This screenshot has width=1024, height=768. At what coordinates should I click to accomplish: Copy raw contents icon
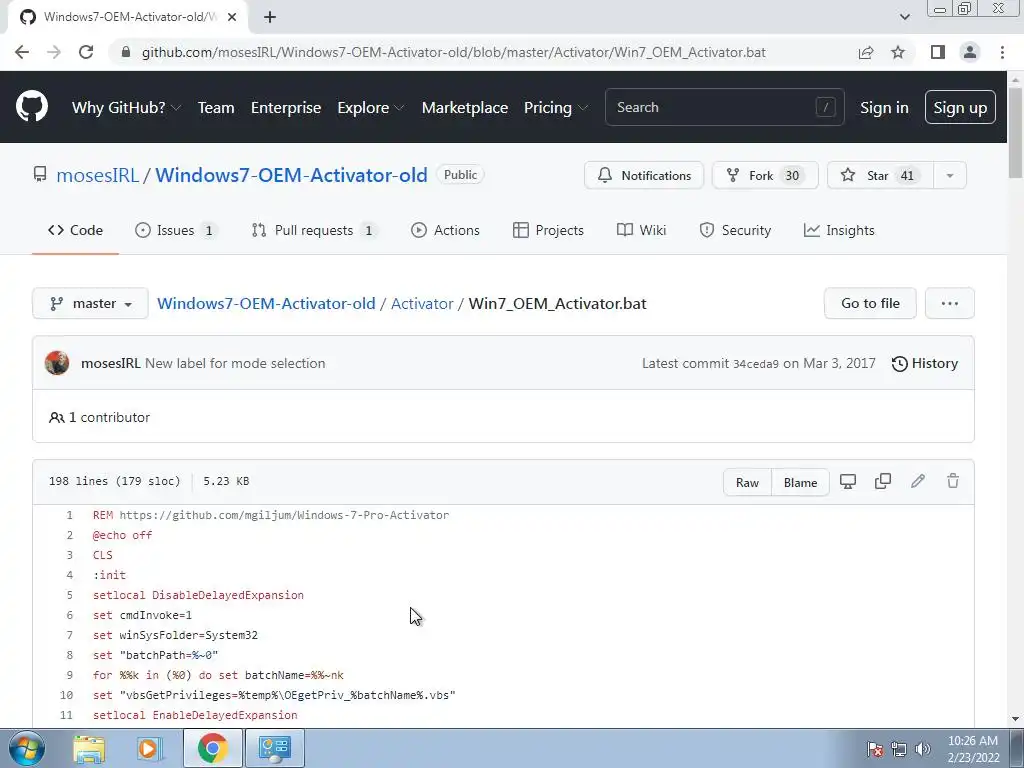[x=883, y=481]
